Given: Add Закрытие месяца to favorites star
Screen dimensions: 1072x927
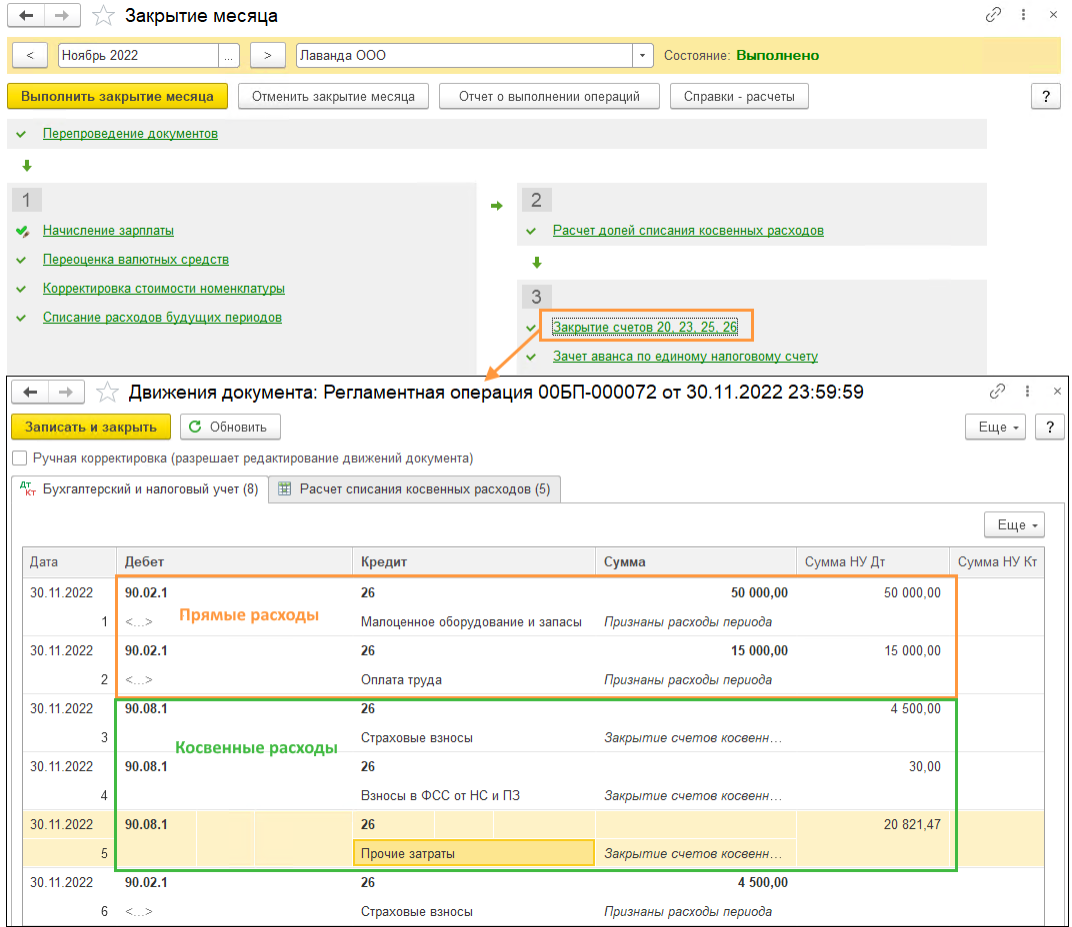Looking at the screenshot, I should pos(103,15).
